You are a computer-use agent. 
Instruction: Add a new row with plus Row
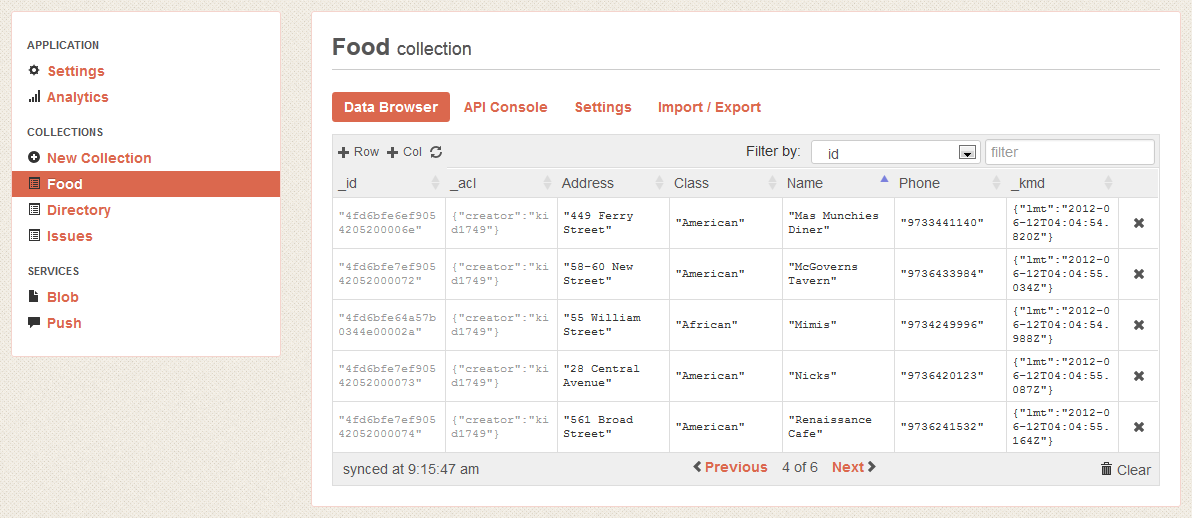point(358,152)
